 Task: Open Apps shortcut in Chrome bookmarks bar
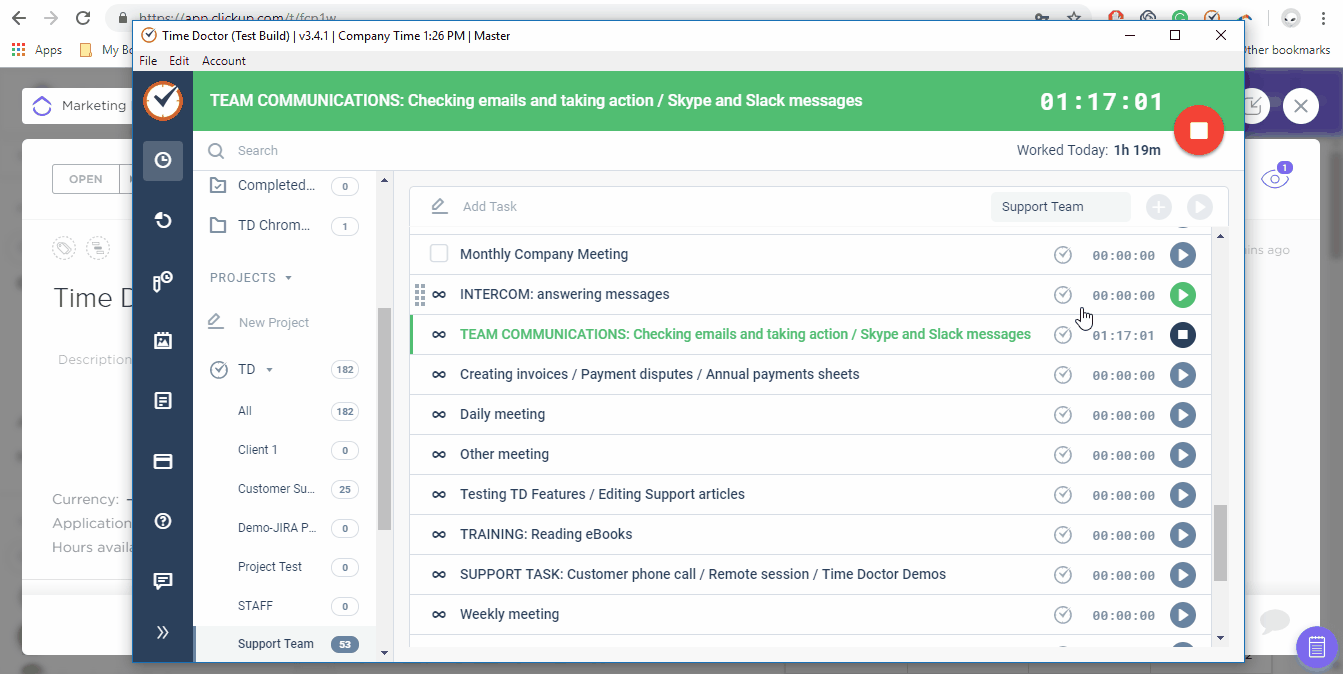(x=36, y=50)
